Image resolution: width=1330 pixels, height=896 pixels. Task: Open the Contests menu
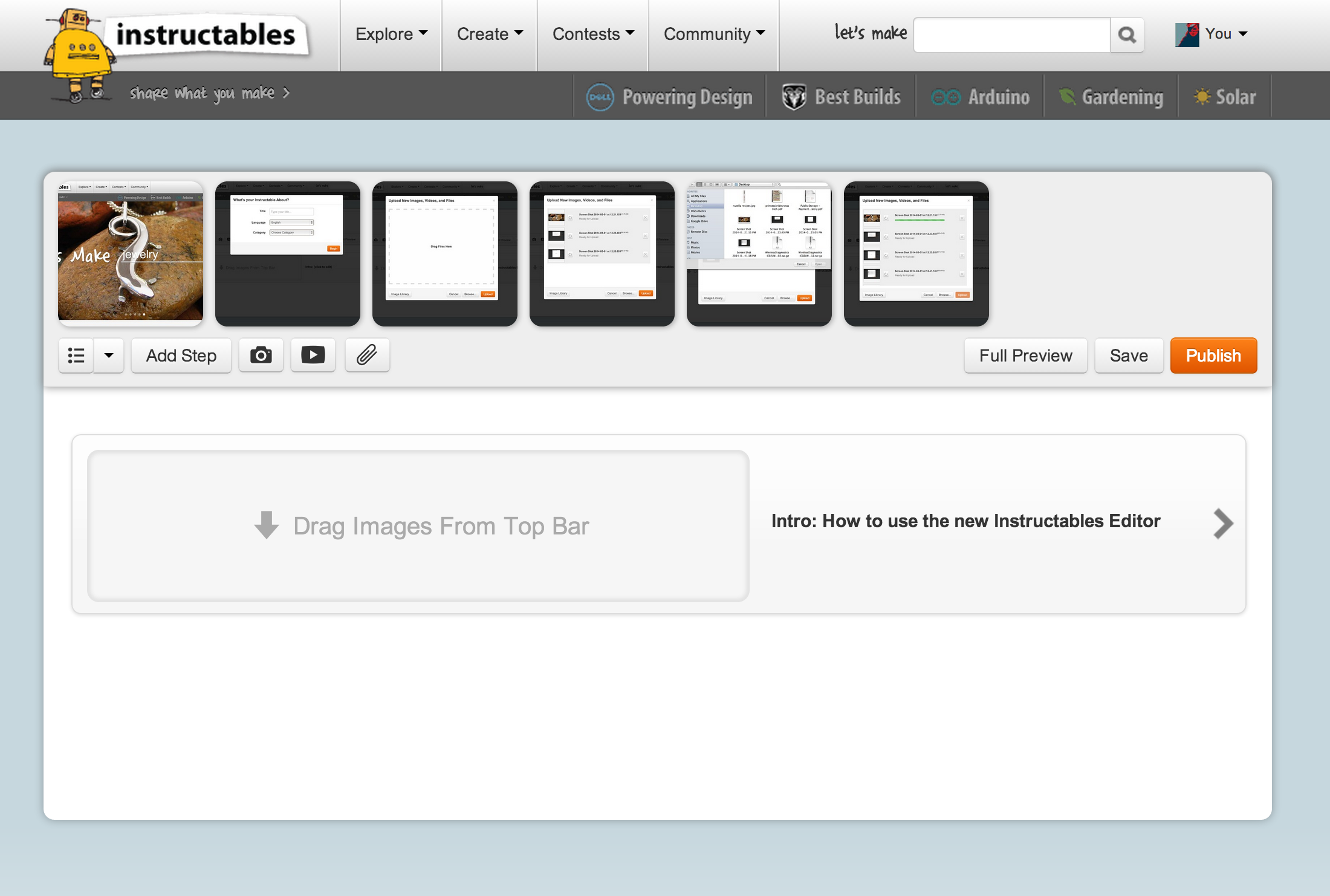tap(592, 34)
